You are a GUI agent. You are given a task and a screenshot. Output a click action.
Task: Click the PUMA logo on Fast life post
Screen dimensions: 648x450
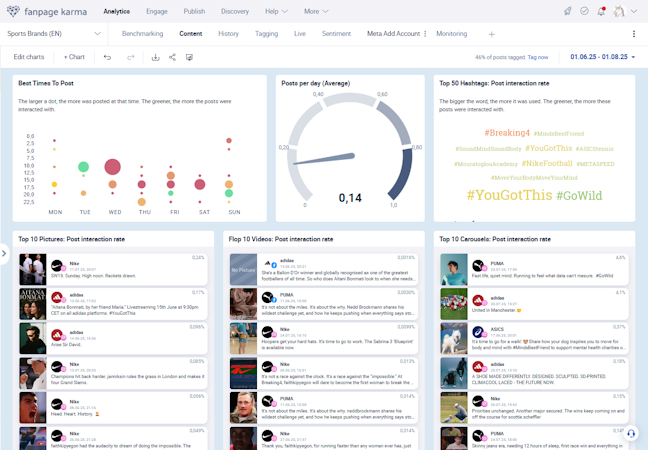(479, 266)
